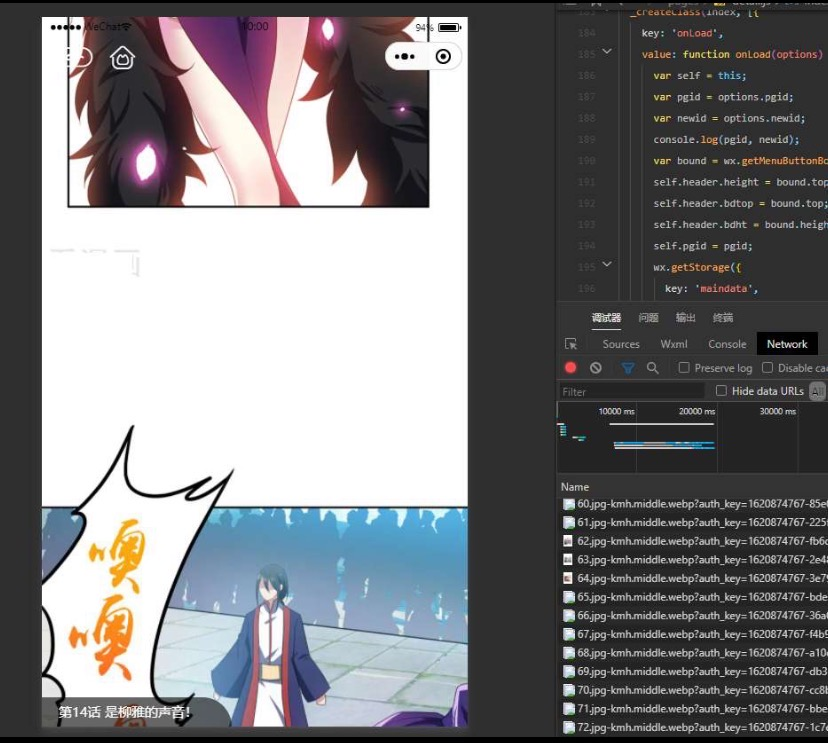
Task: Click code line wx.getStorage call
Action: [697, 267]
